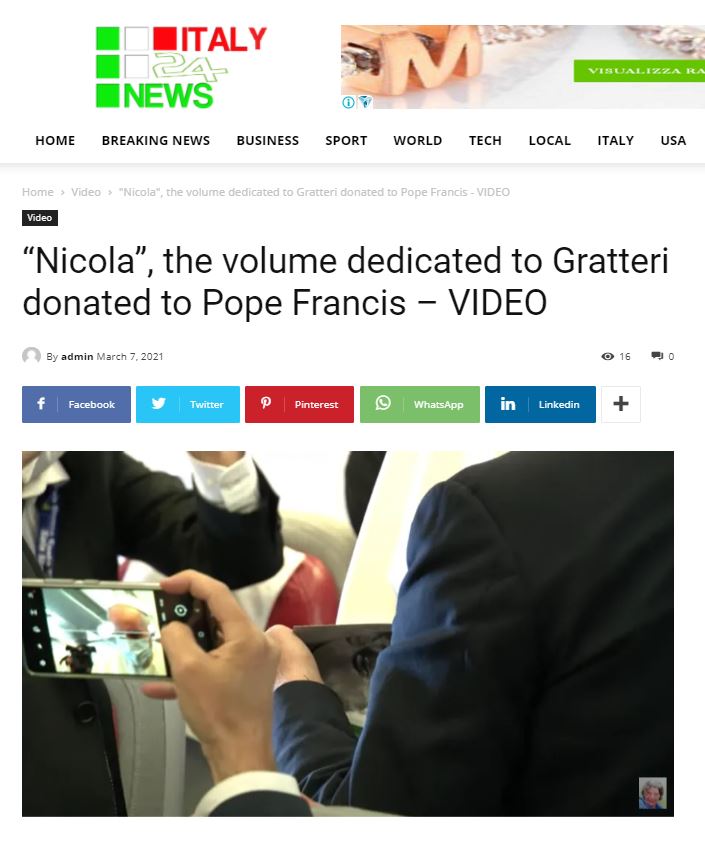Click the article video thumbnail image

point(348,634)
